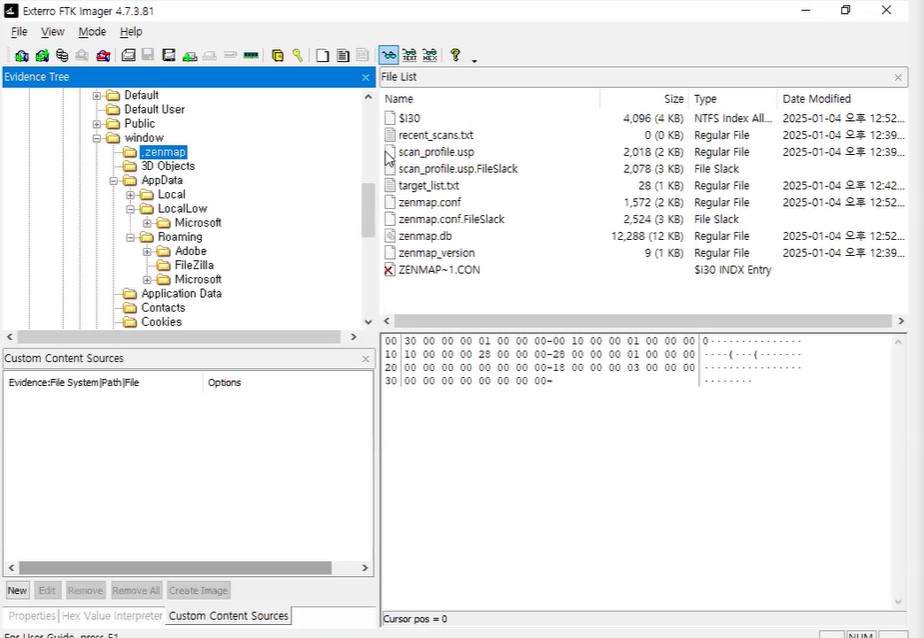This screenshot has height=638, width=924.
Task: Switch viewer to TEXT mode glasses icon
Action: tap(410, 55)
